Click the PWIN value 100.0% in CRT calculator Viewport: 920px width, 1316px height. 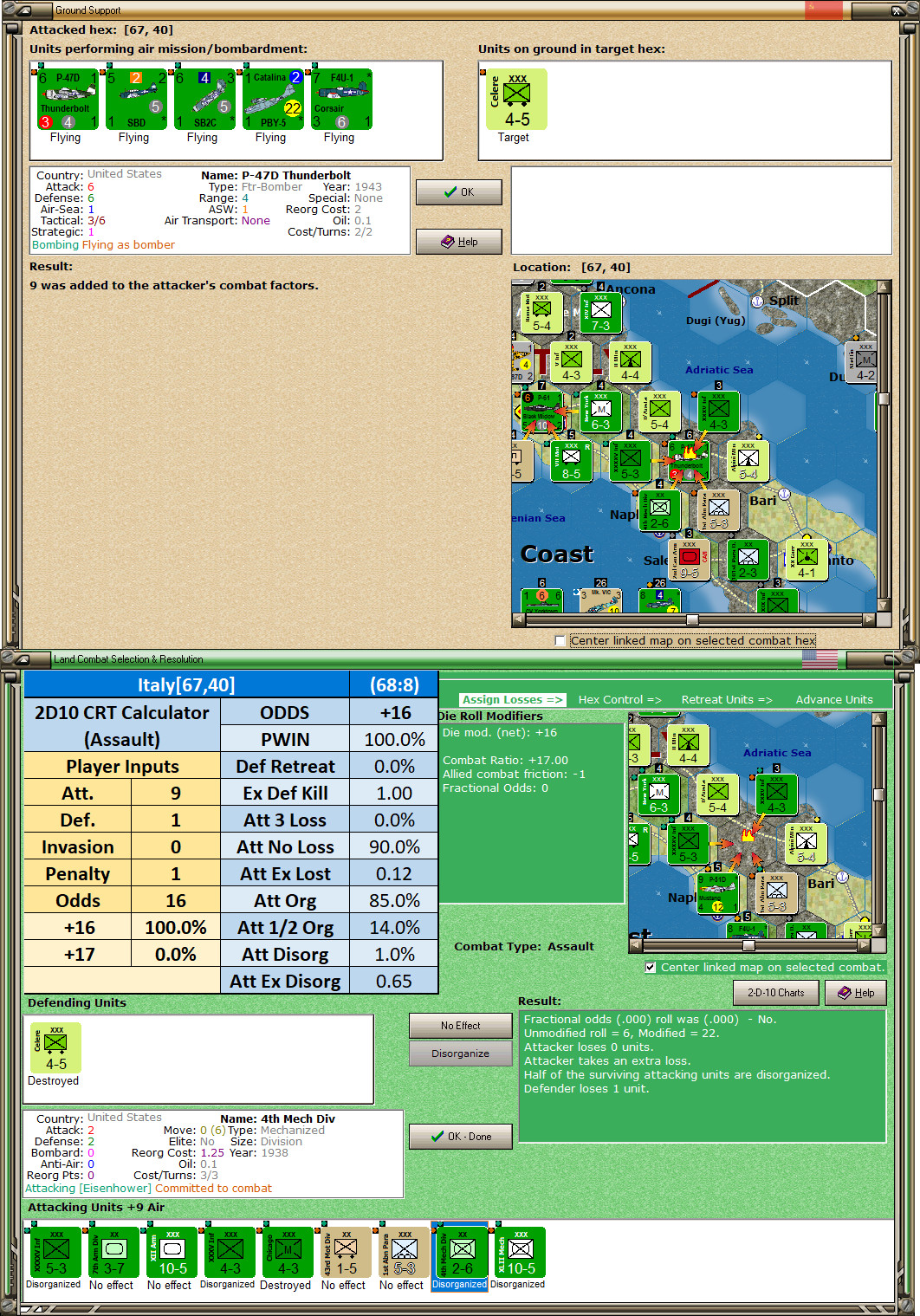[x=394, y=739]
